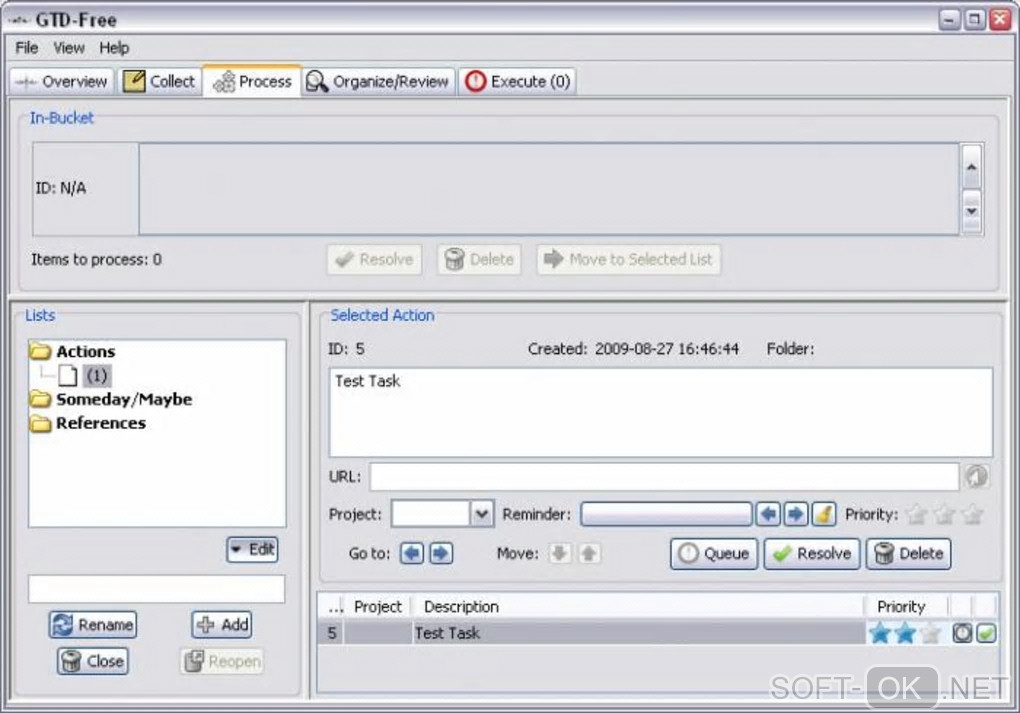Maximize the GTD-Free window
The width and height of the screenshot is (1020, 713).
[974, 20]
